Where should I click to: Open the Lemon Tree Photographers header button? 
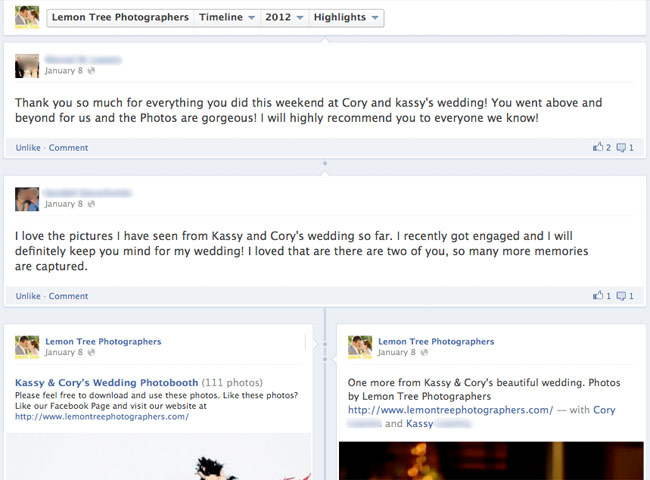(x=120, y=17)
